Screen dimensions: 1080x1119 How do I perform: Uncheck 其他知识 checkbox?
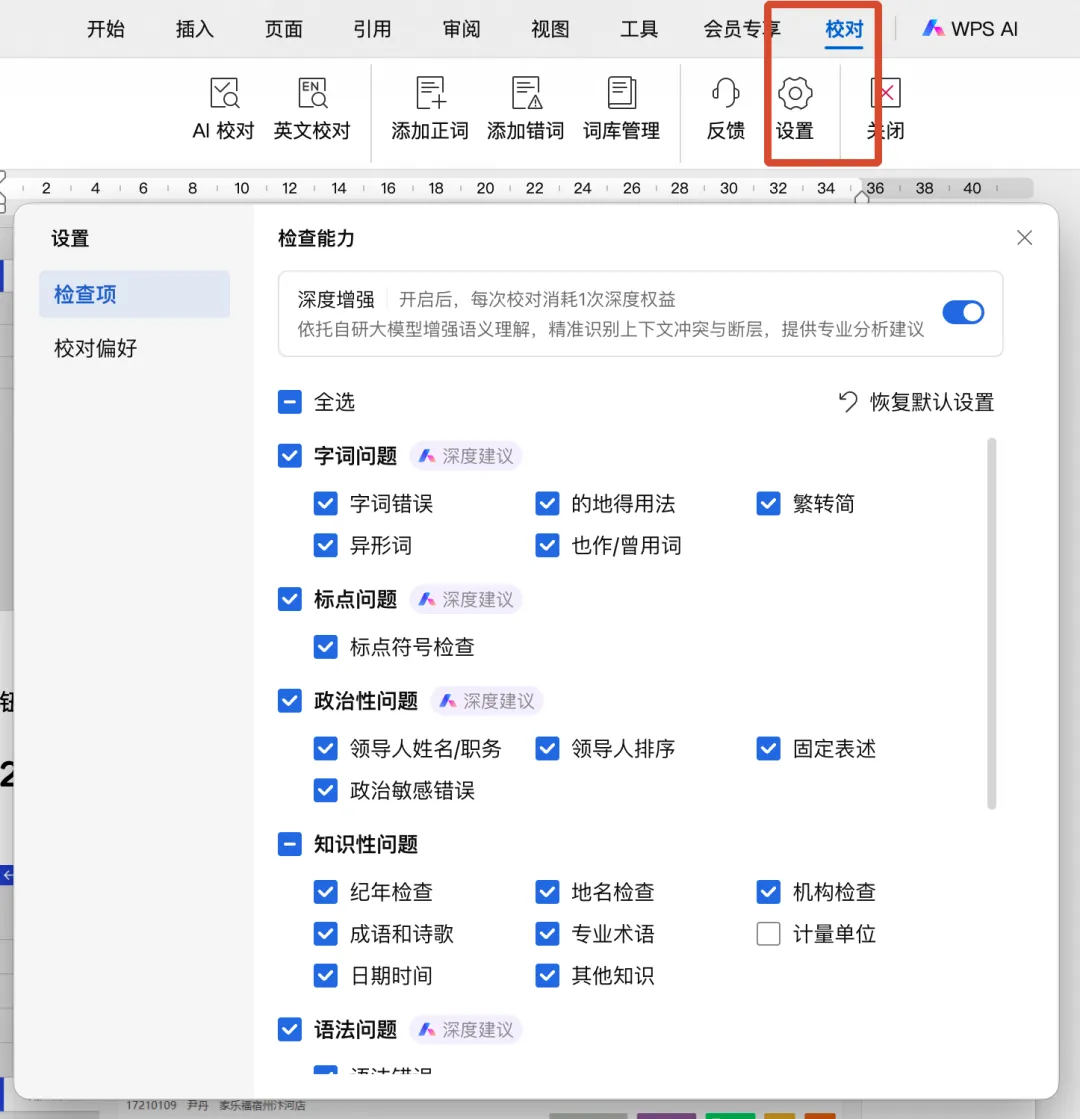pyautogui.click(x=547, y=976)
